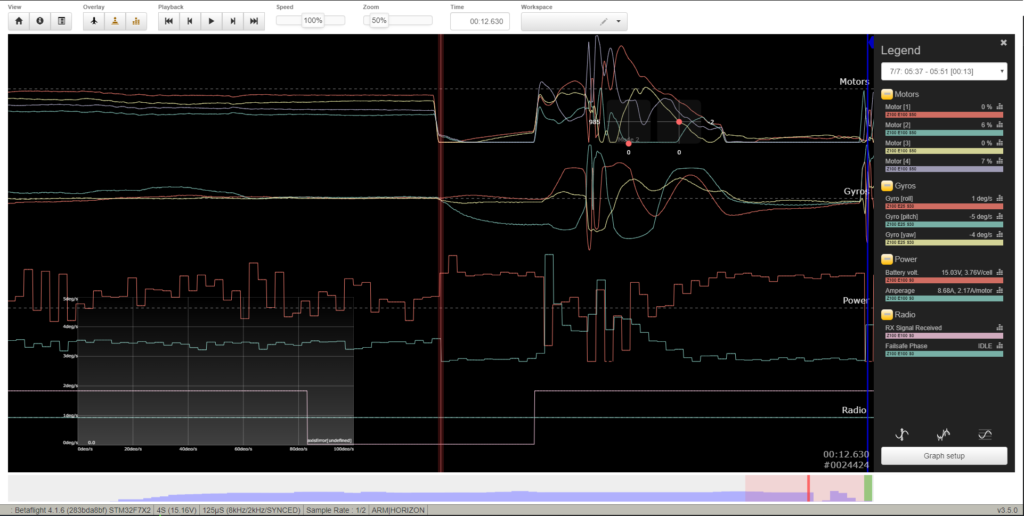Viewport: 1024px width, 516px height.
Task: Collapse the Power group
Action: (x=887, y=259)
